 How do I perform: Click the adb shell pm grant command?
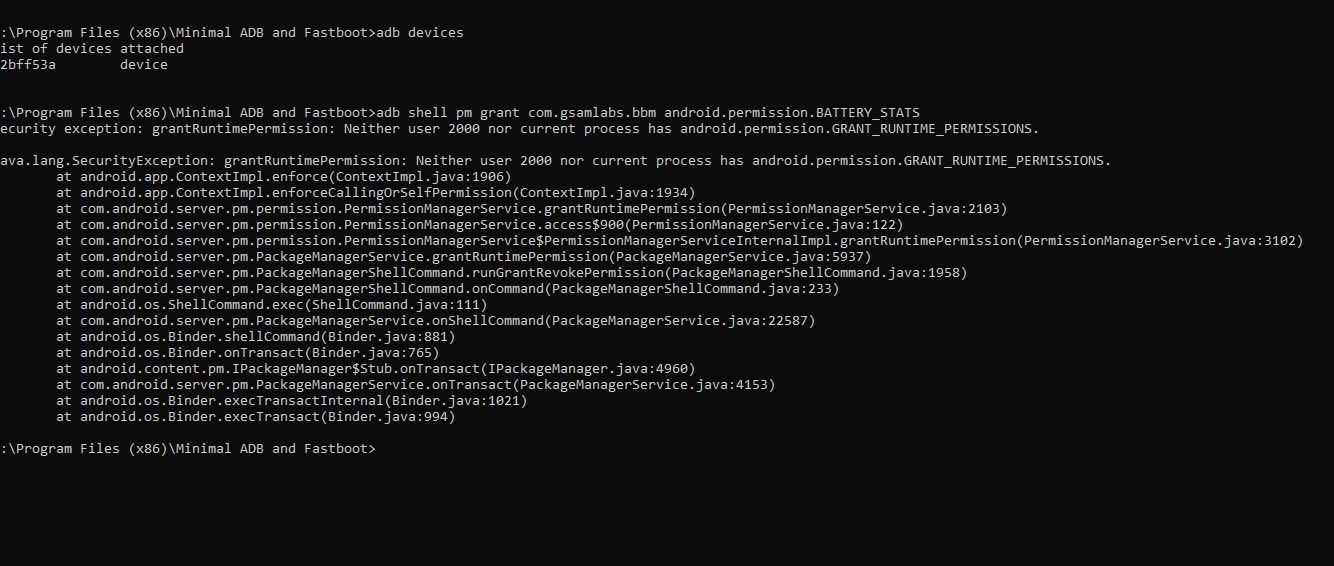click(648, 113)
